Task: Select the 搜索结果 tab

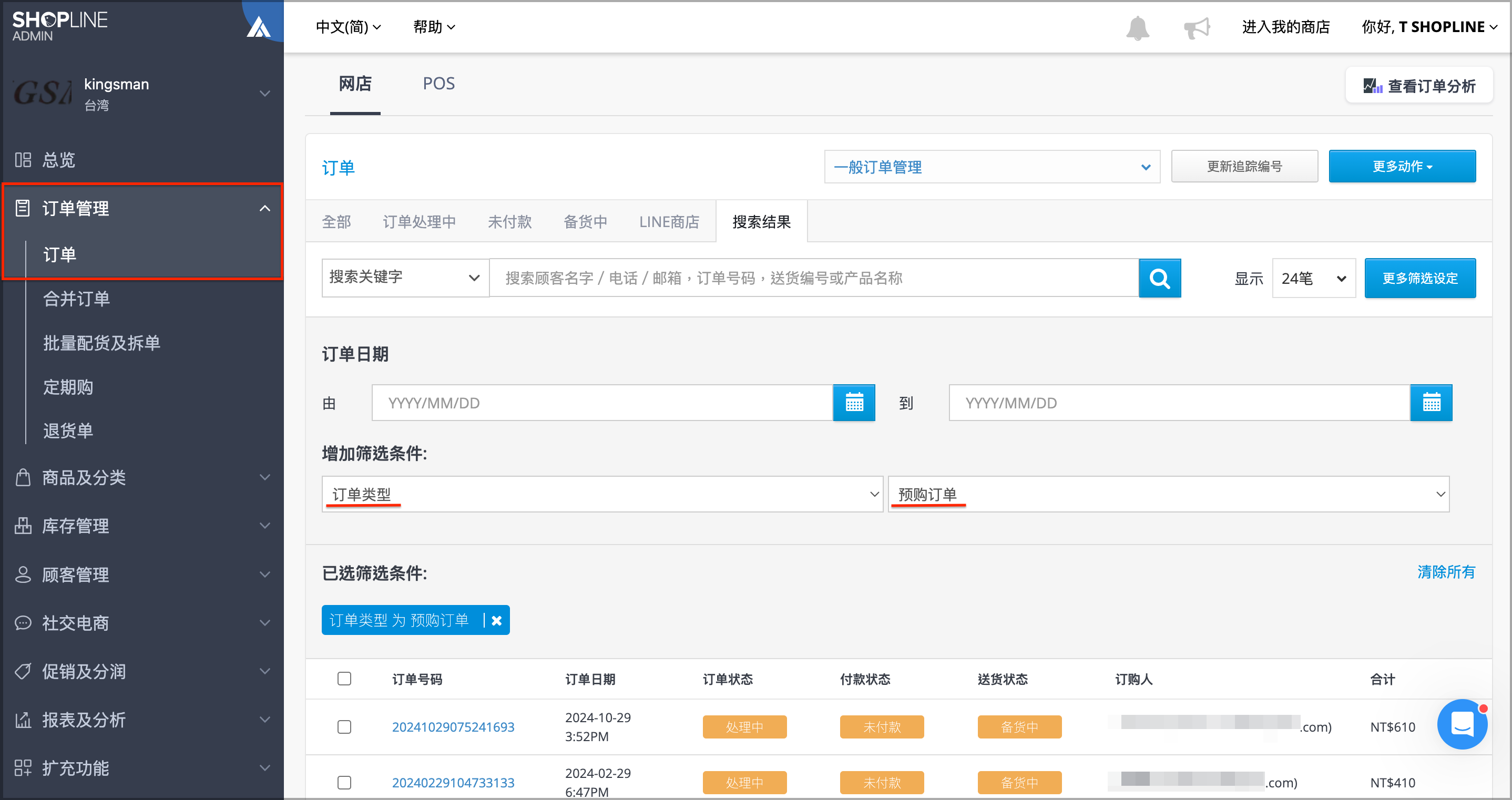Action: click(x=761, y=221)
